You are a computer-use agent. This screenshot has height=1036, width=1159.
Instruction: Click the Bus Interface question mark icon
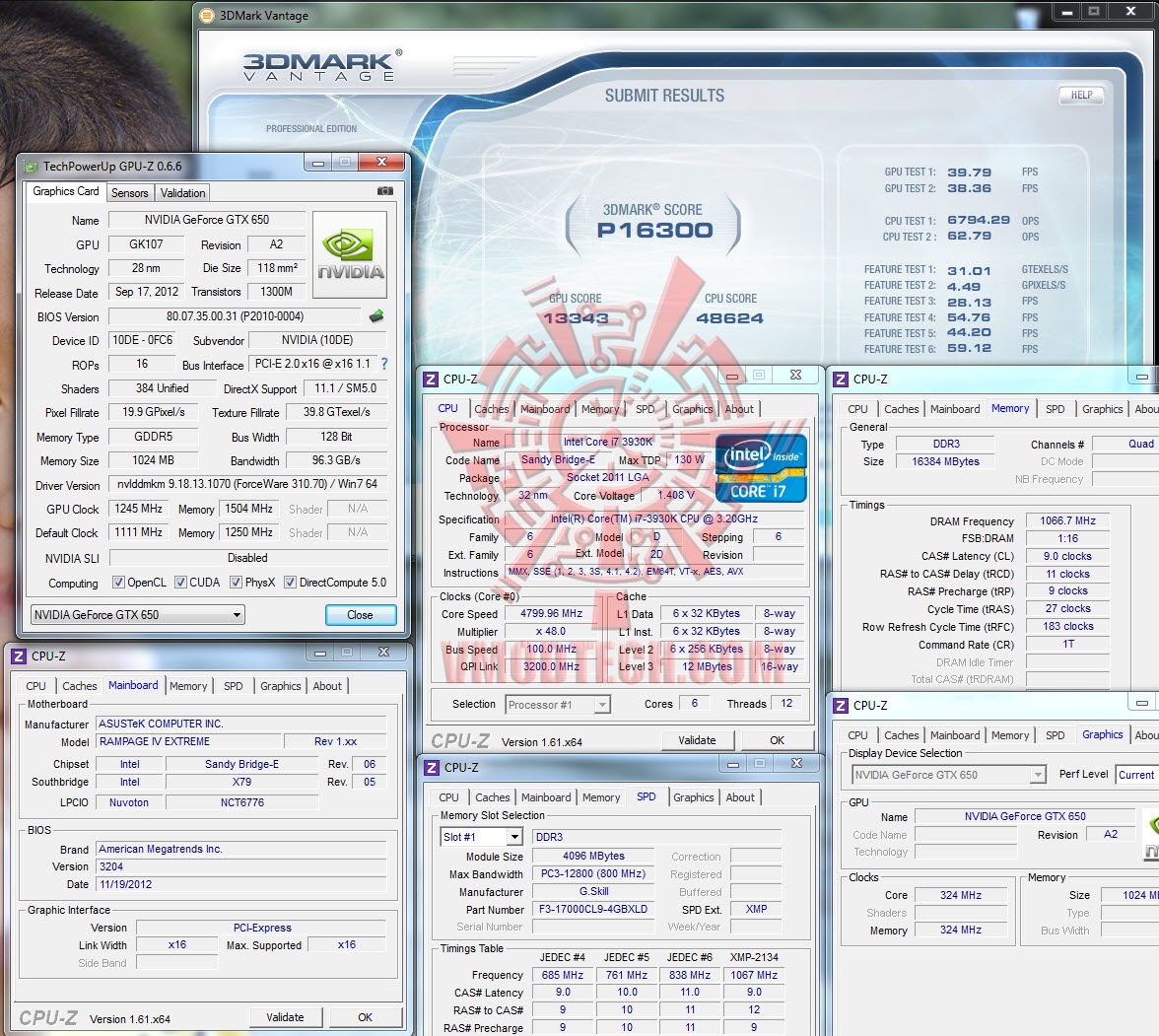pos(384,364)
